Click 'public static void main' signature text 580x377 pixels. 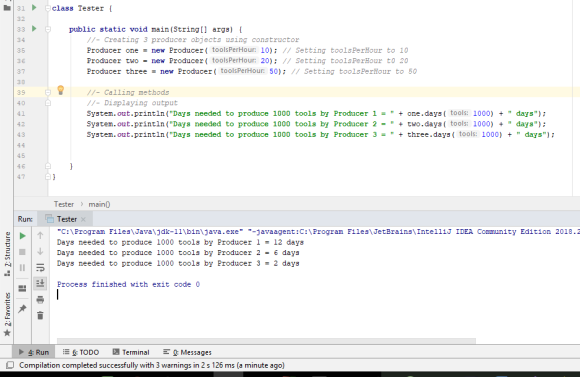pos(119,29)
